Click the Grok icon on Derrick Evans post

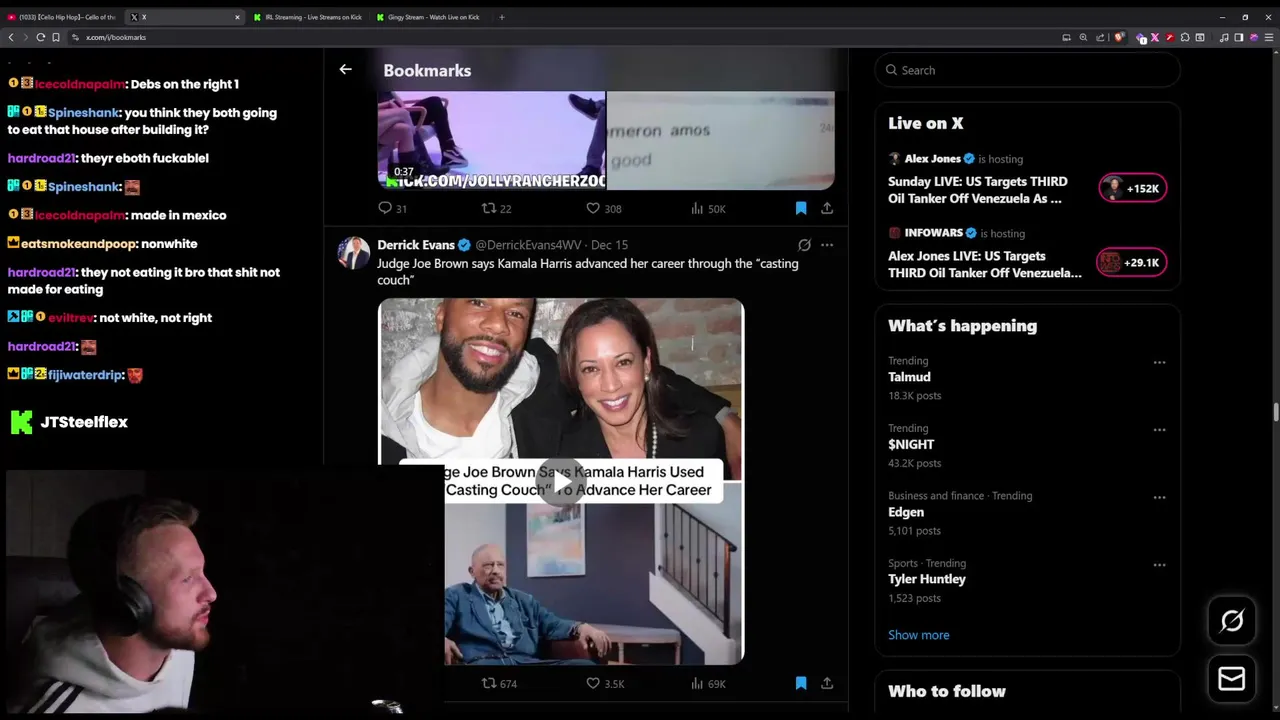pyautogui.click(x=804, y=245)
